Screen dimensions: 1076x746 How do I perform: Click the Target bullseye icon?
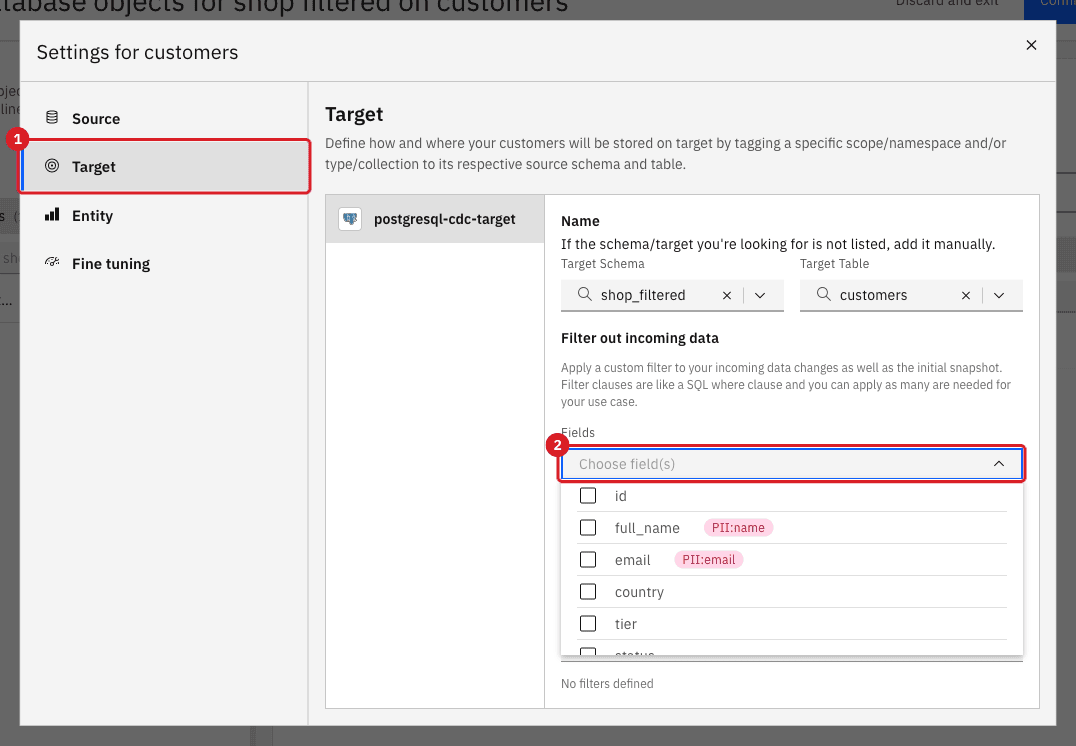[x=52, y=165]
